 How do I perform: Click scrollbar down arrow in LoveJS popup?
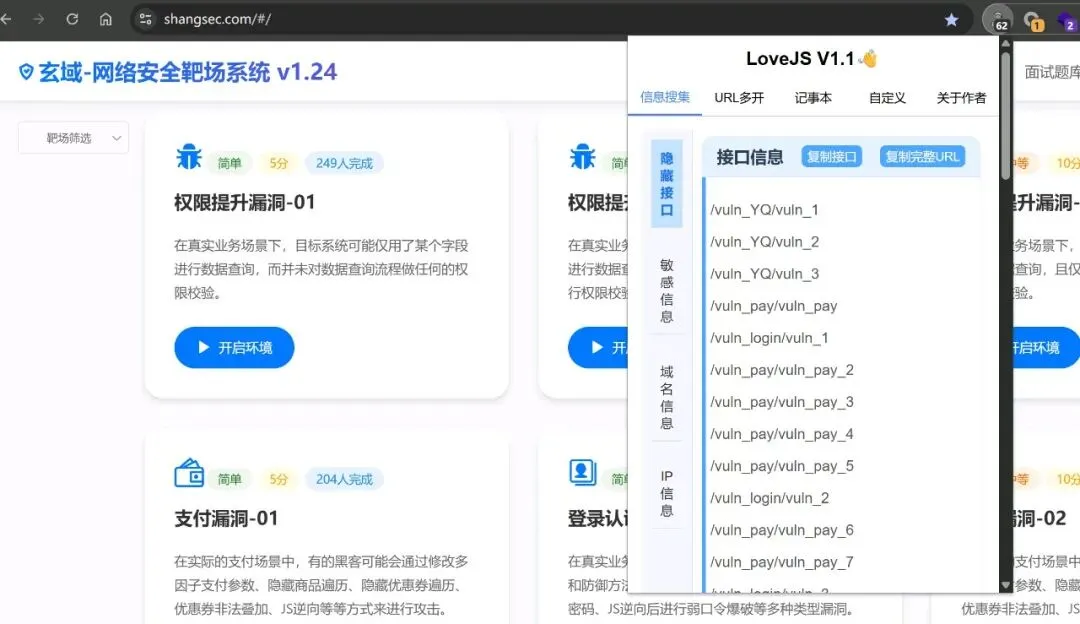pyautogui.click(x=1006, y=585)
